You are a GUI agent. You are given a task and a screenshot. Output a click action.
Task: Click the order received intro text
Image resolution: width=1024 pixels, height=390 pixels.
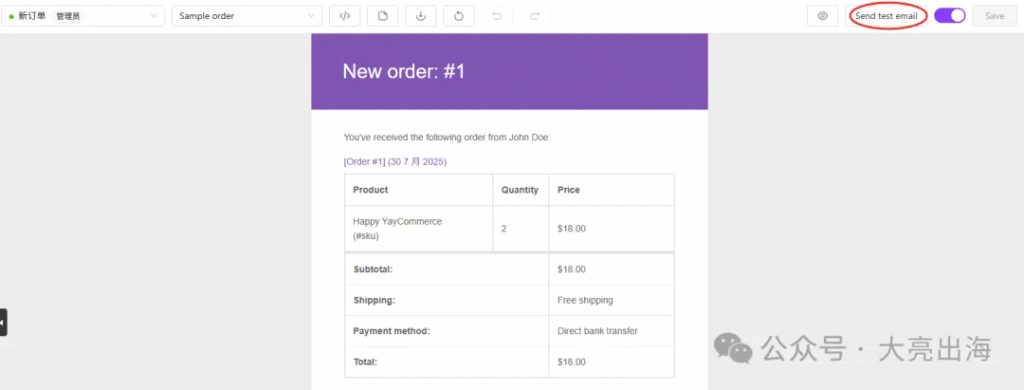447,137
